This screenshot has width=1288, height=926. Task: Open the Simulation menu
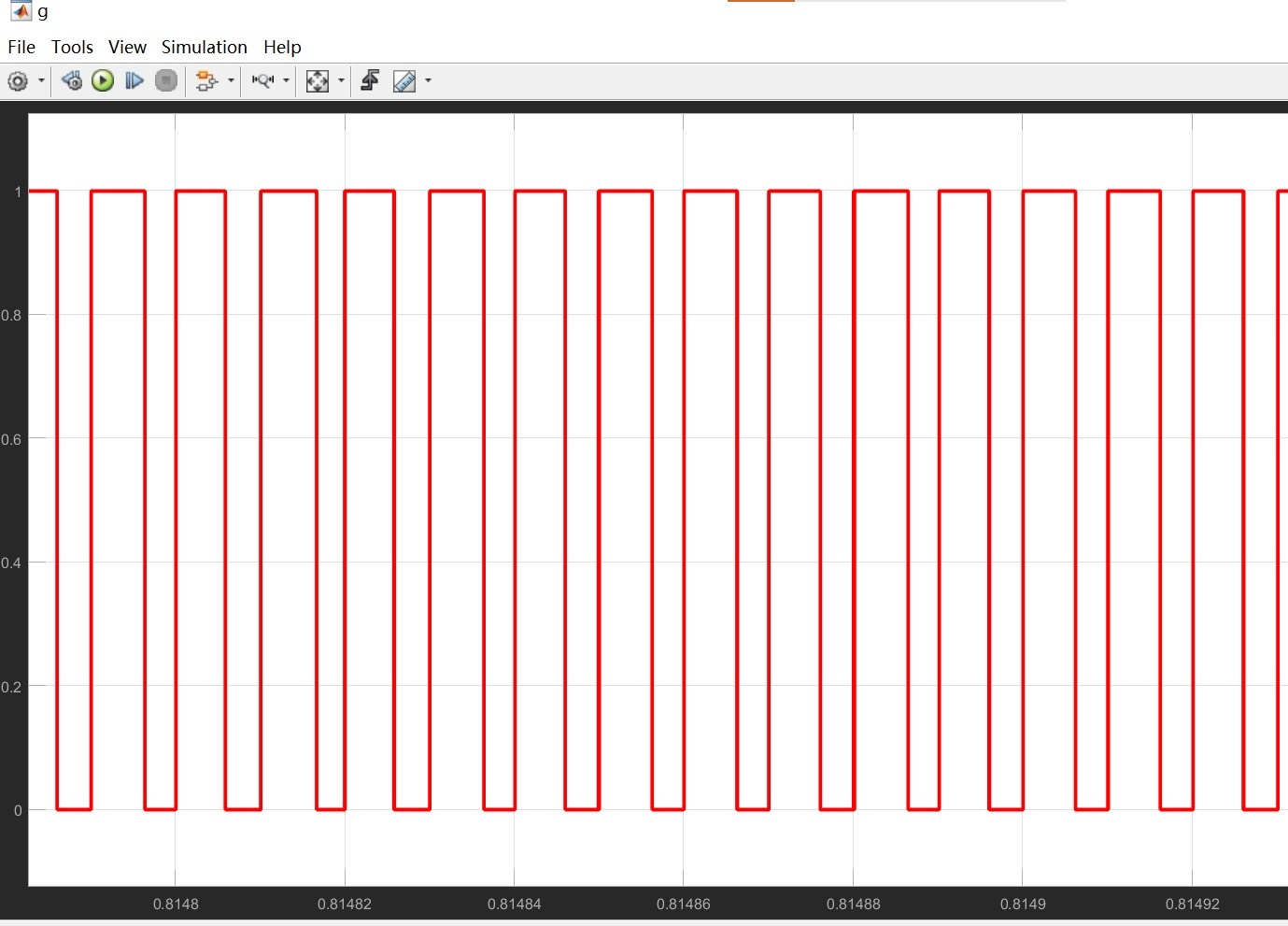(205, 47)
